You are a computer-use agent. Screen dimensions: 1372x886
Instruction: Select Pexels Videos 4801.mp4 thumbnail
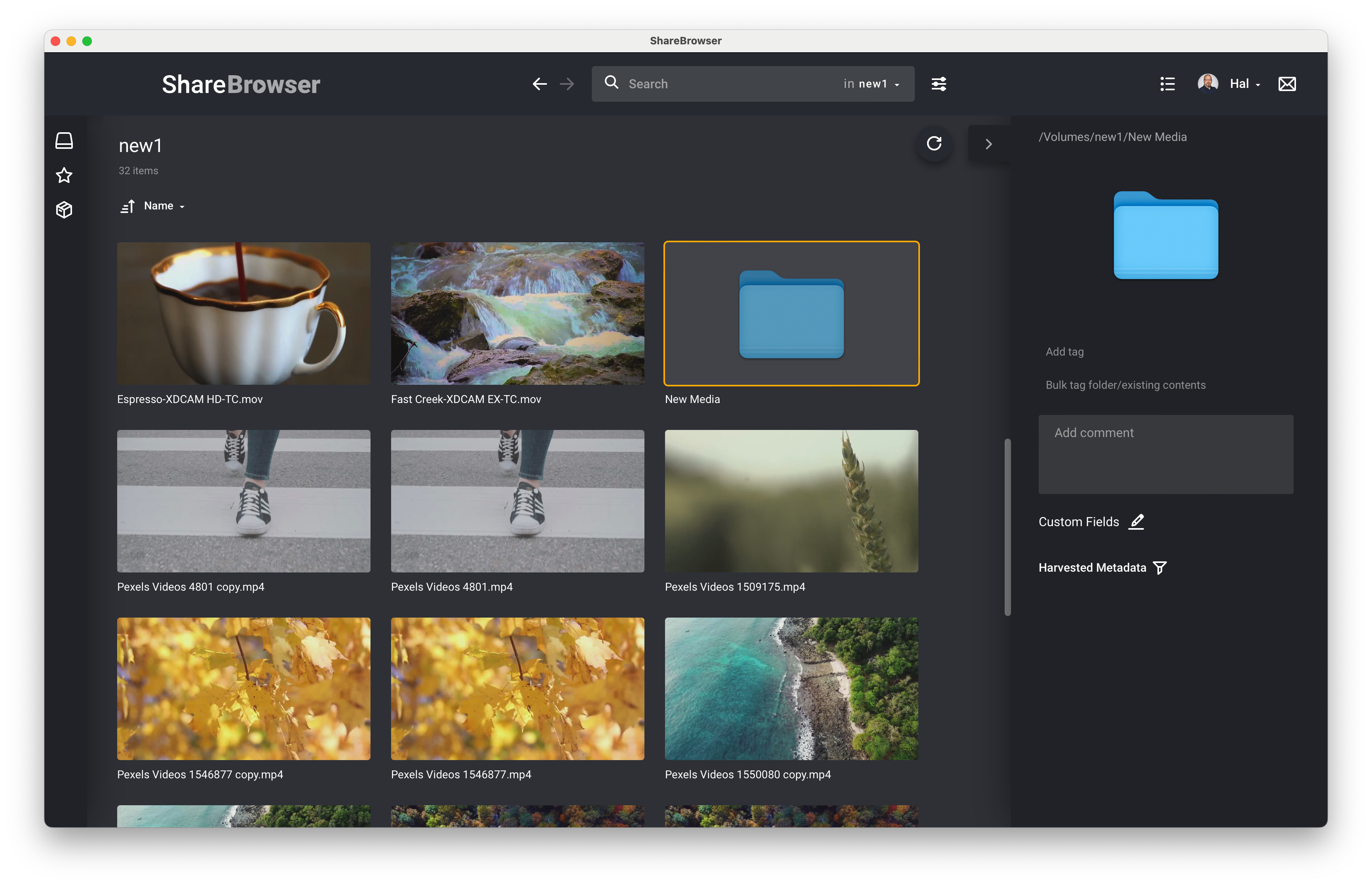[x=517, y=501]
